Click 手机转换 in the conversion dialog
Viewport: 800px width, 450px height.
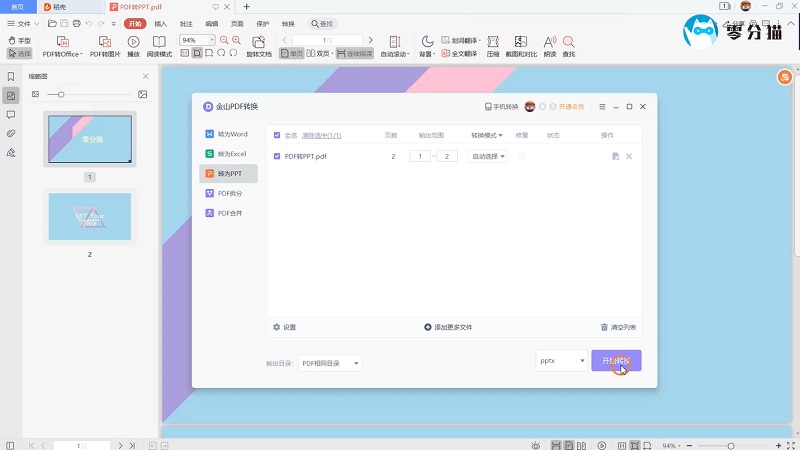pos(501,107)
